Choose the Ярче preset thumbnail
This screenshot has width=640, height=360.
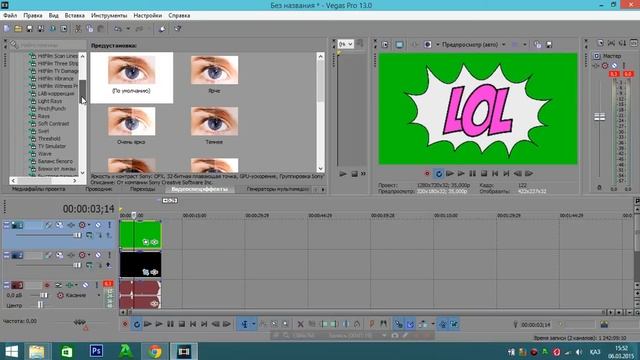(x=214, y=70)
